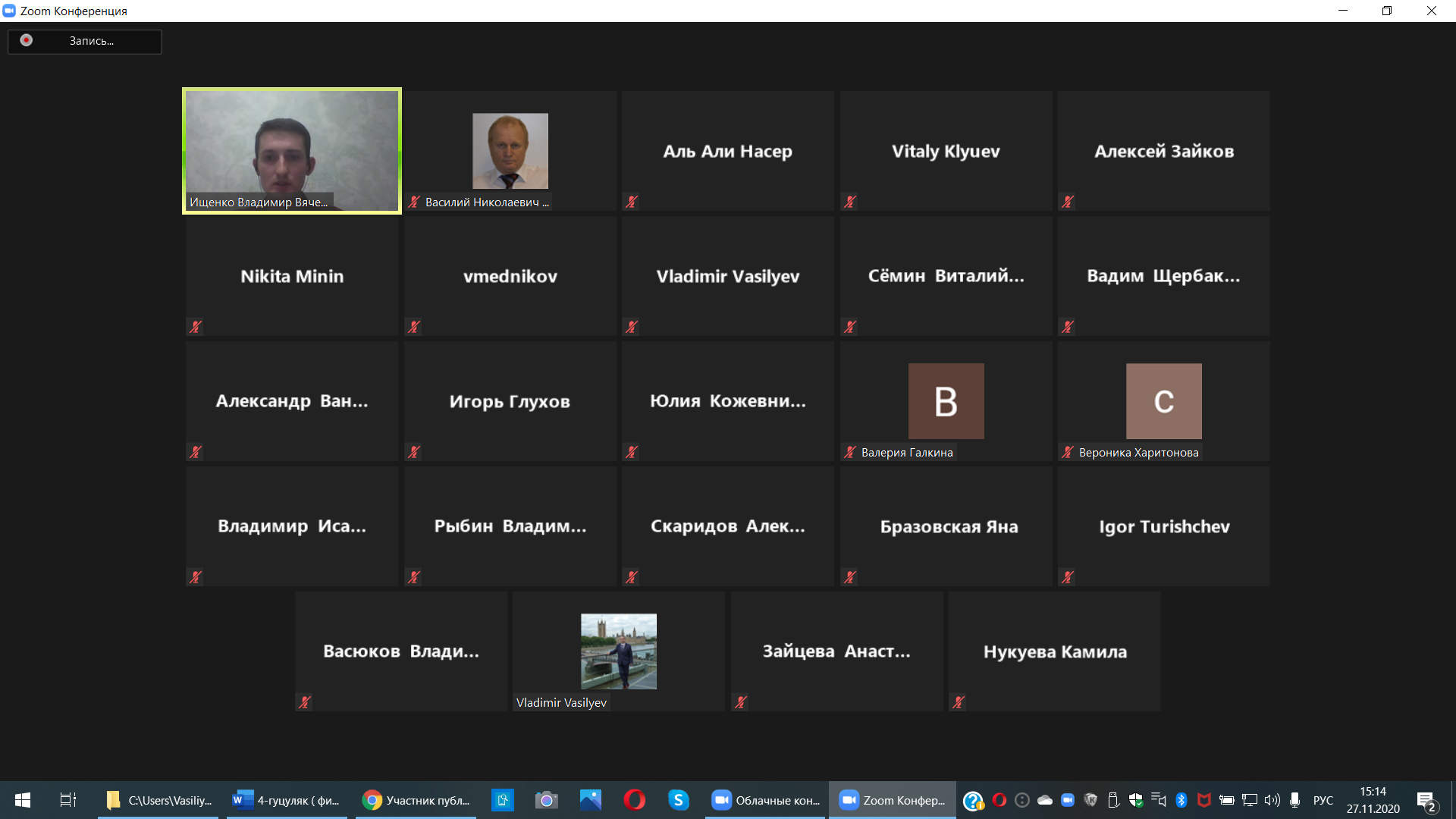The image size is (1456, 819).
Task: Click muted mic icon on Аль Али Насер
Action: 631,202
